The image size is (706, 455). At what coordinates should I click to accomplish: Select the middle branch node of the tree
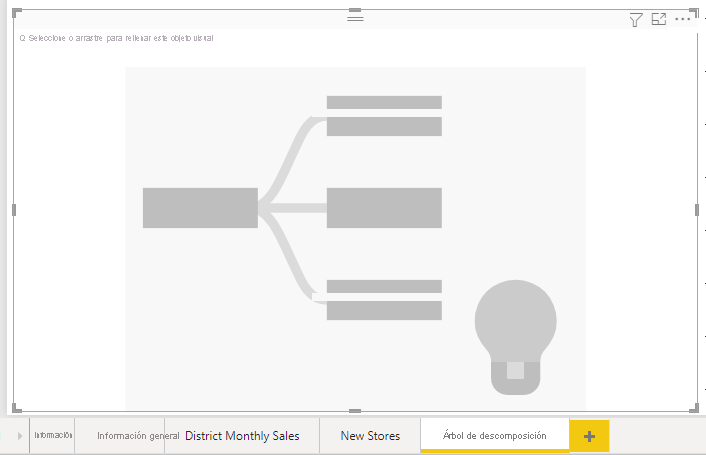pyautogui.click(x=384, y=208)
